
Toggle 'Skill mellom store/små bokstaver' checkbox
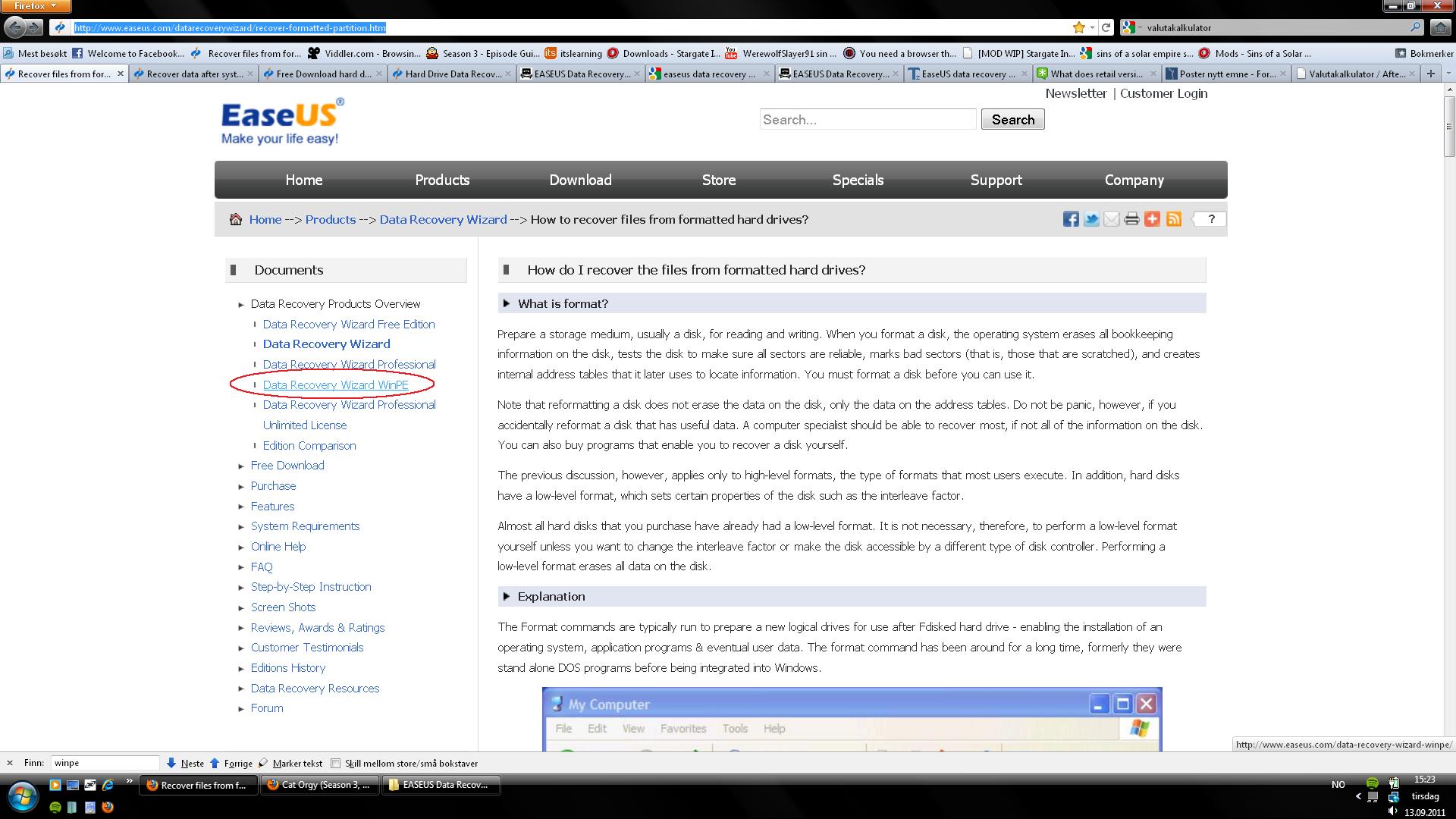point(335,764)
